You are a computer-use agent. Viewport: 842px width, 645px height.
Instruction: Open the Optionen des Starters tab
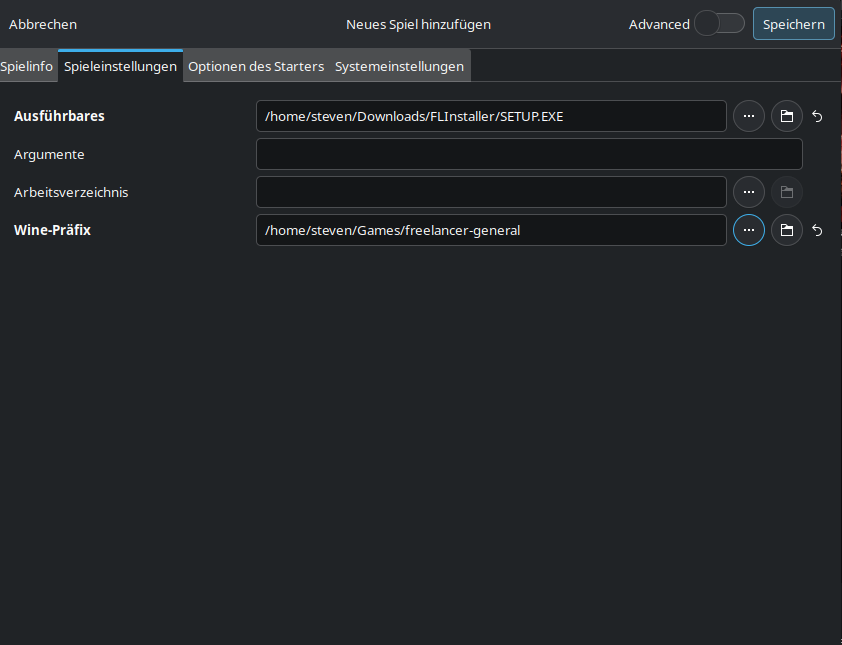pos(256,66)
